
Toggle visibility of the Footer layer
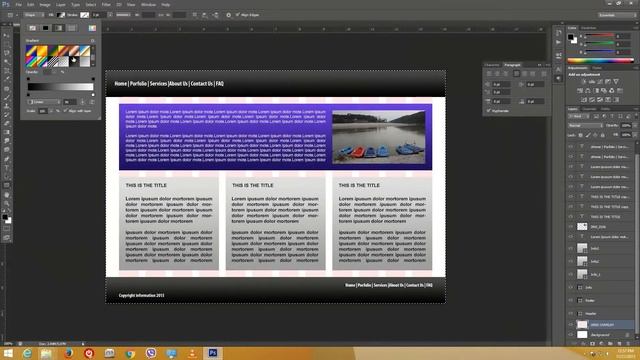click(x=571, y=300)
